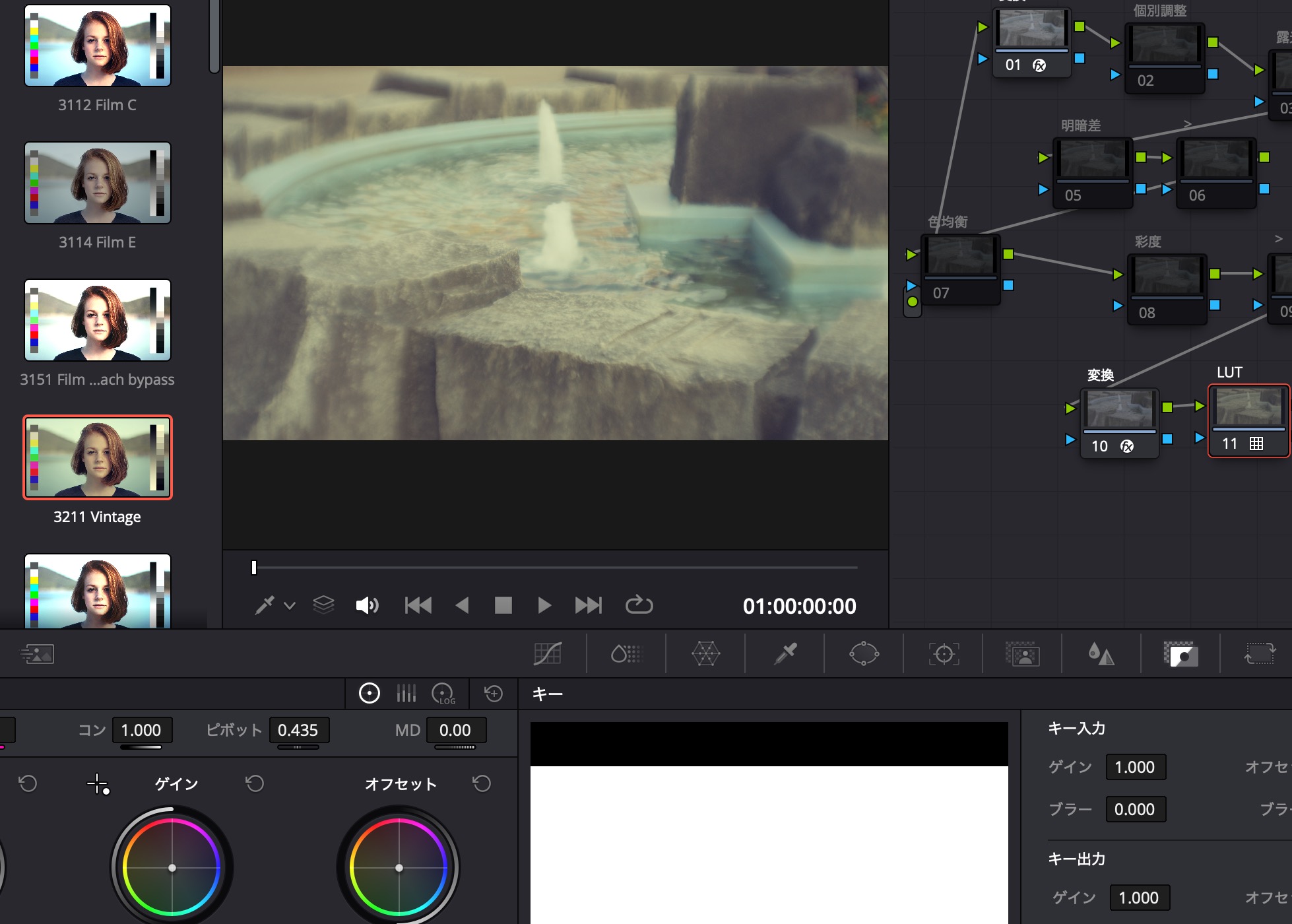This screenshot has width=1292, height=924.
Task: Open the Sizing palette icon
Action: pos(1260,654)
